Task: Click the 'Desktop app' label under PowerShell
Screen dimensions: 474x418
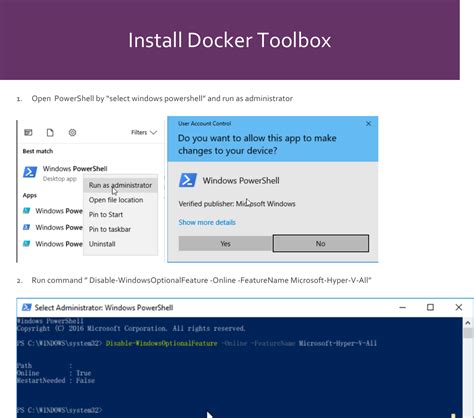Action: (x=60, y=179)
